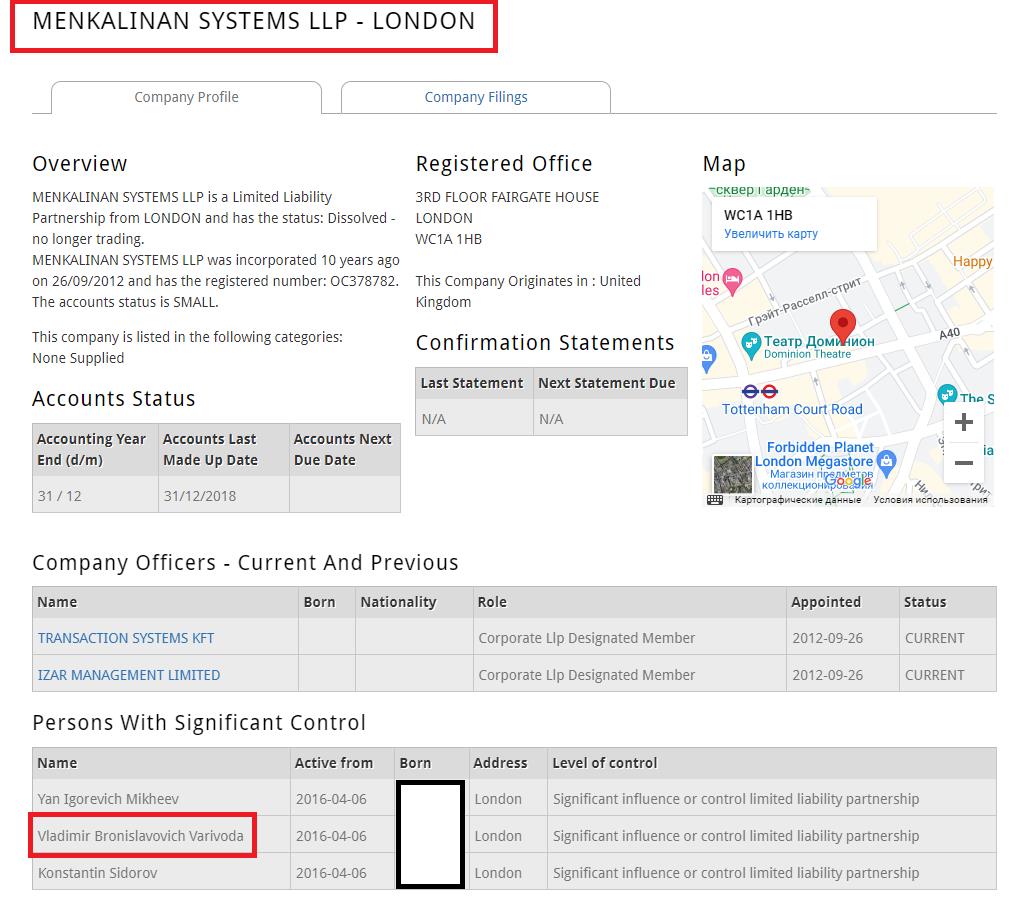Screen dimensions: 1020x897
Task: Switch to the Company Filings tab
Action: click(x=476, y=98)
